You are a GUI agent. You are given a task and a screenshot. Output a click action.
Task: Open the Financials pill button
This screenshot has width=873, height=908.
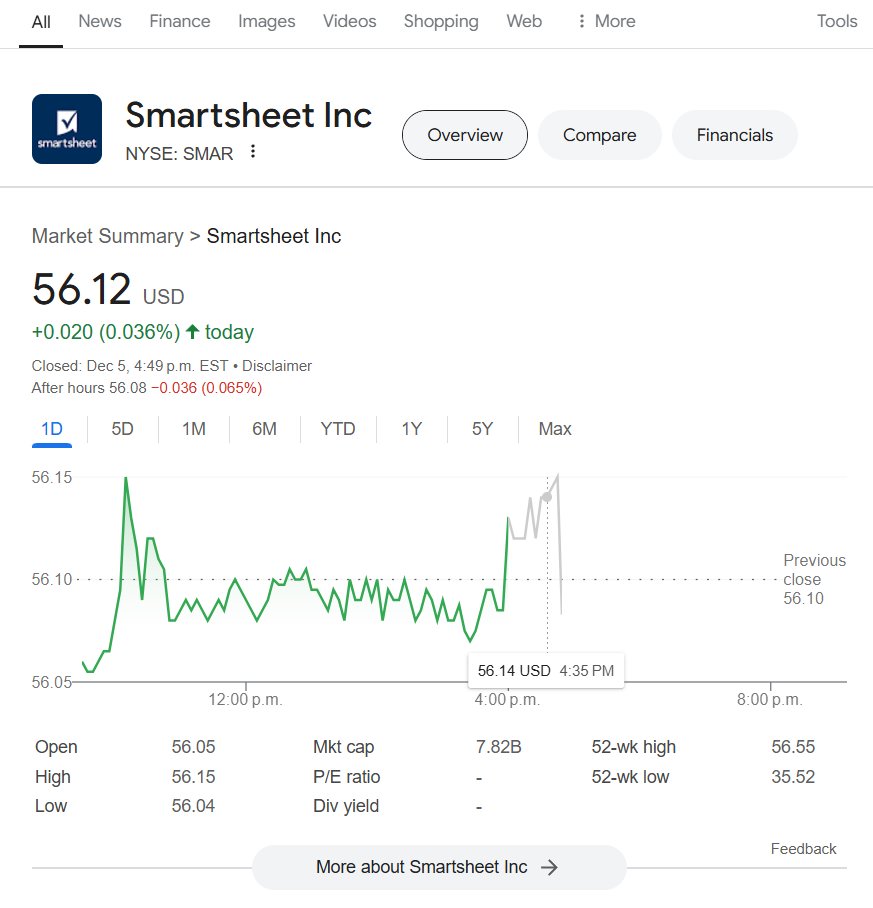(x=735, y=135)
